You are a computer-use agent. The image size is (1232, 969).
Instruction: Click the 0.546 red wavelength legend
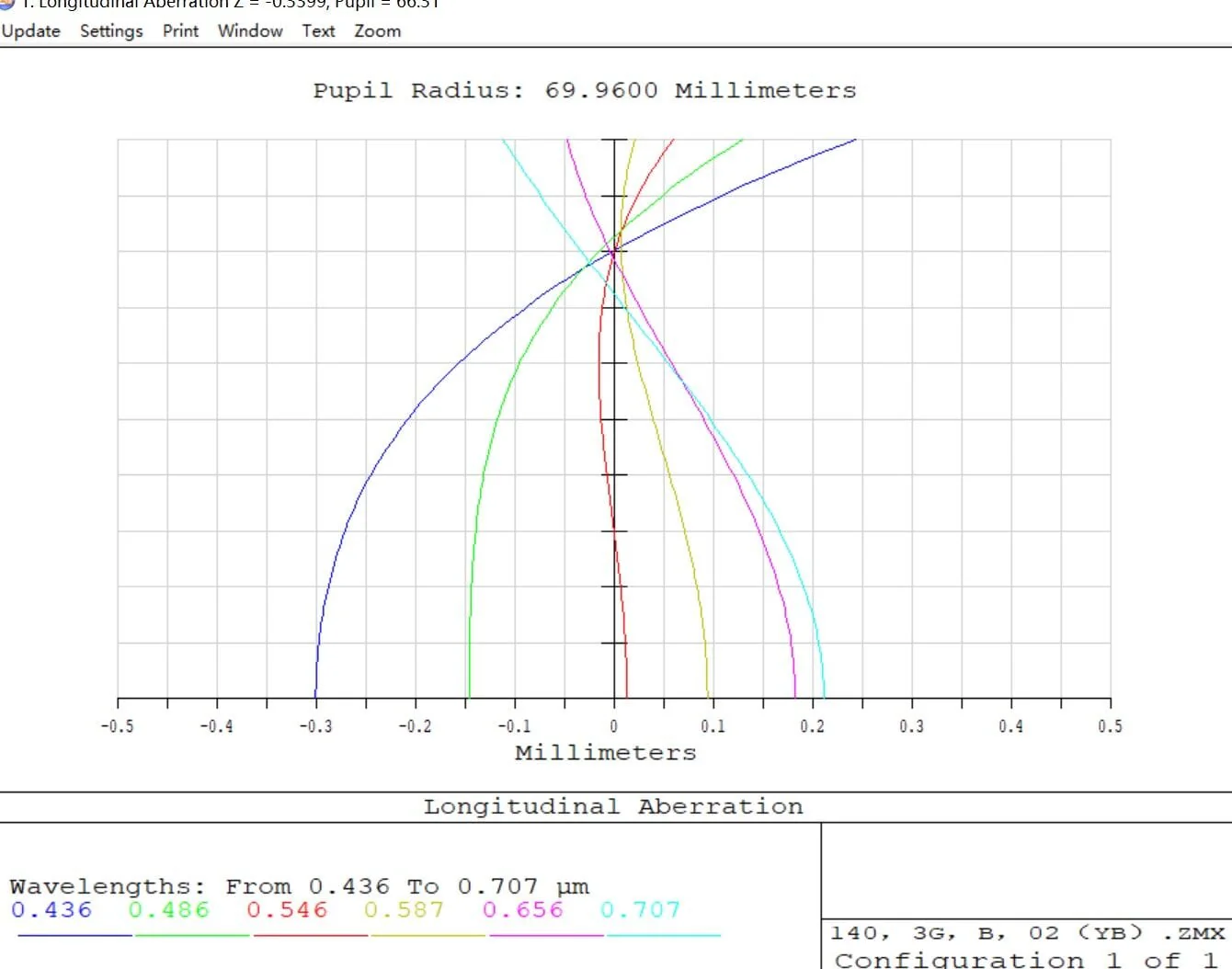point(287,910)
